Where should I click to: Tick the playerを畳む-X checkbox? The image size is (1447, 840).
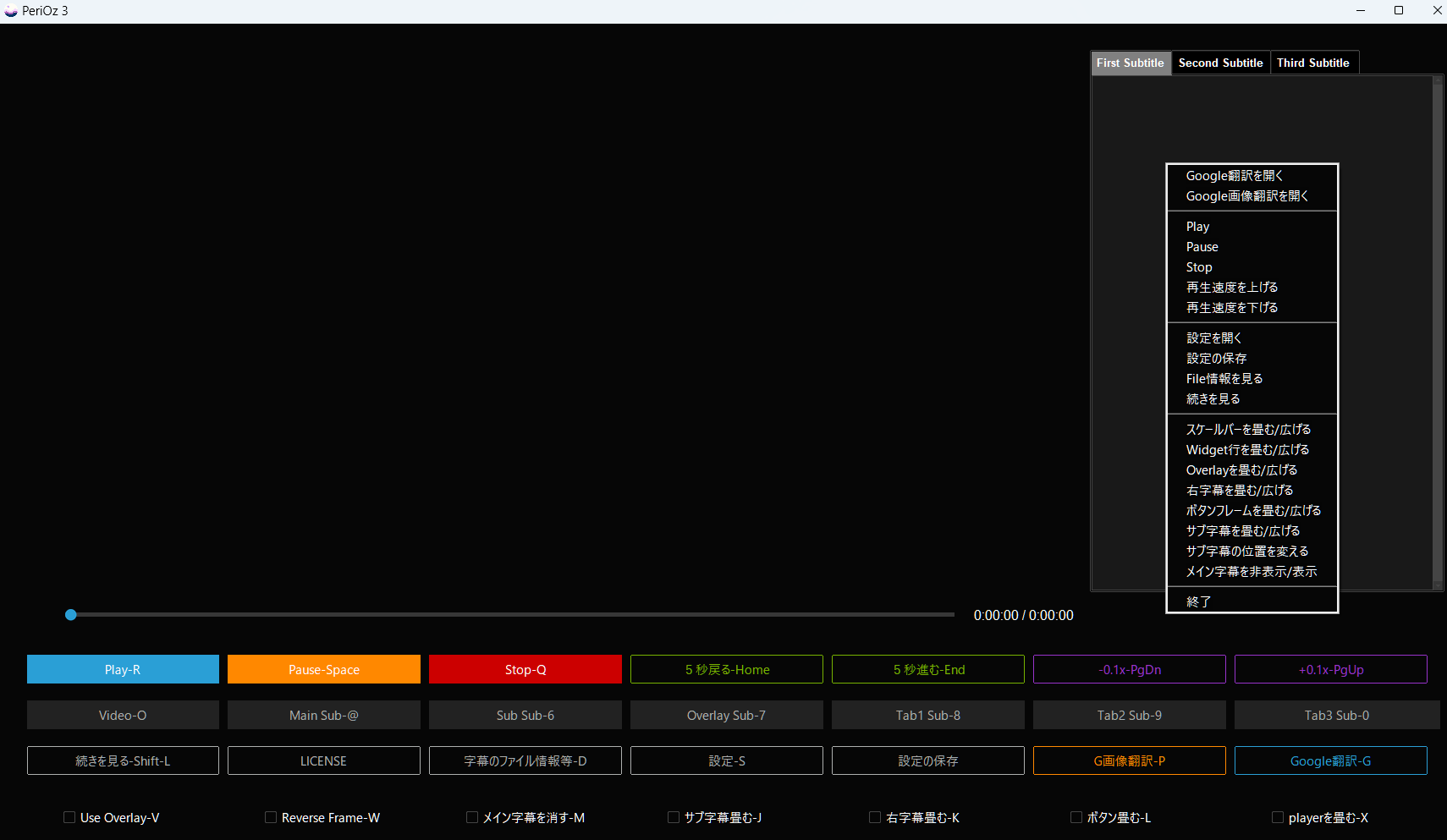(1278, 817)
